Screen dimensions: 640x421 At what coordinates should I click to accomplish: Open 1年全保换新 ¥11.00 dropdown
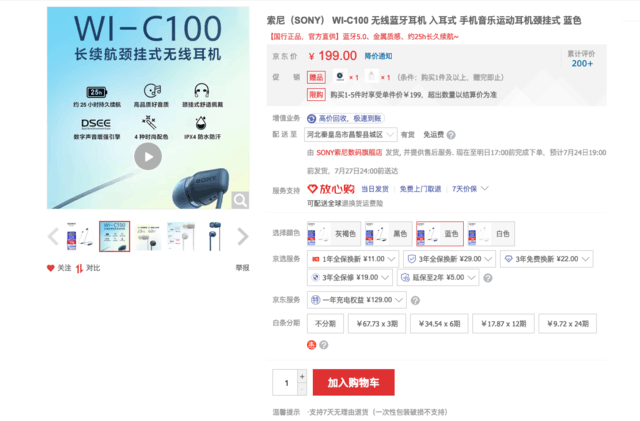(353, 259)
